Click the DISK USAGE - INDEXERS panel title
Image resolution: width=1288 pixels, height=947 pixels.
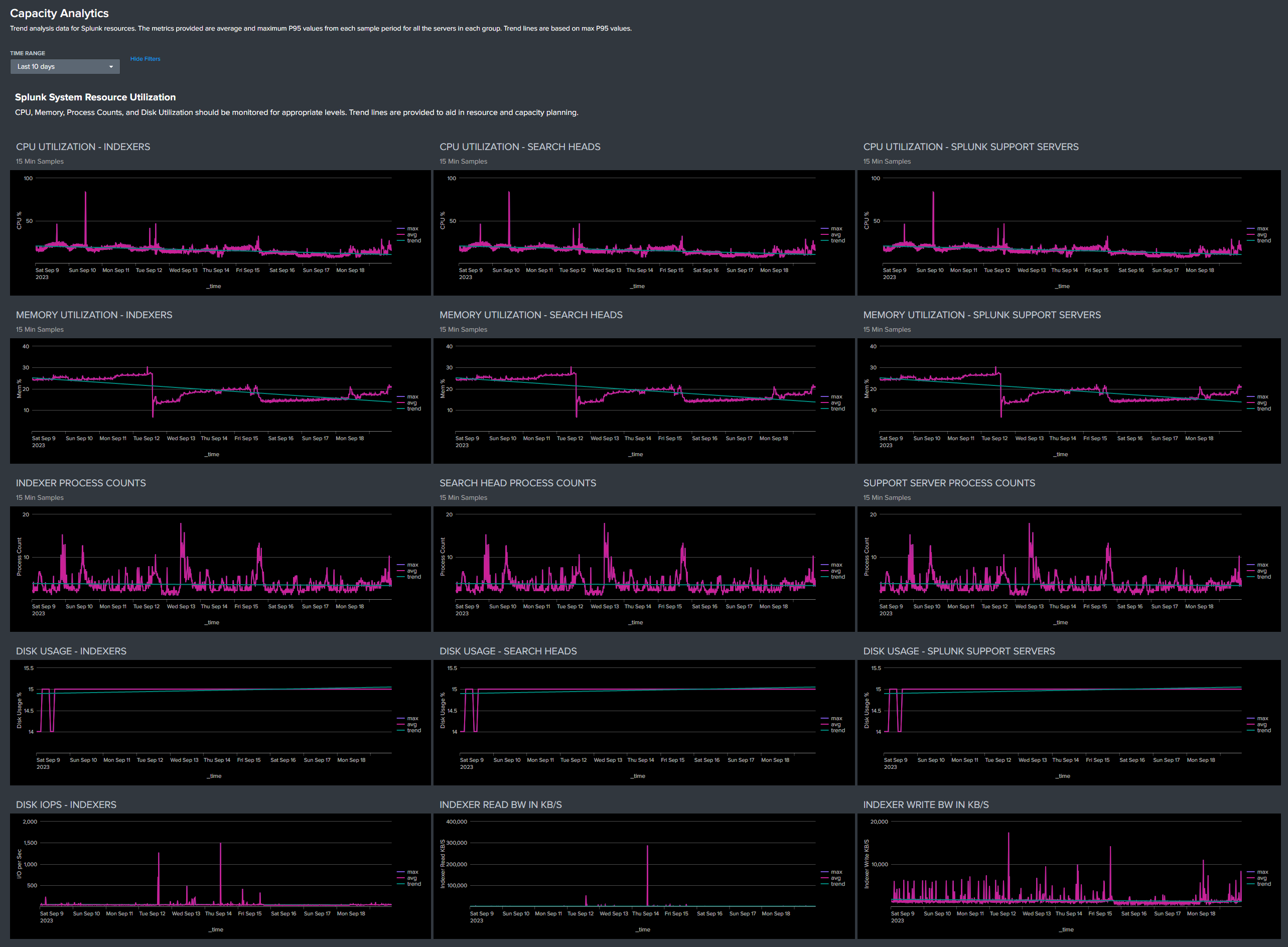(x=71, y=651)
